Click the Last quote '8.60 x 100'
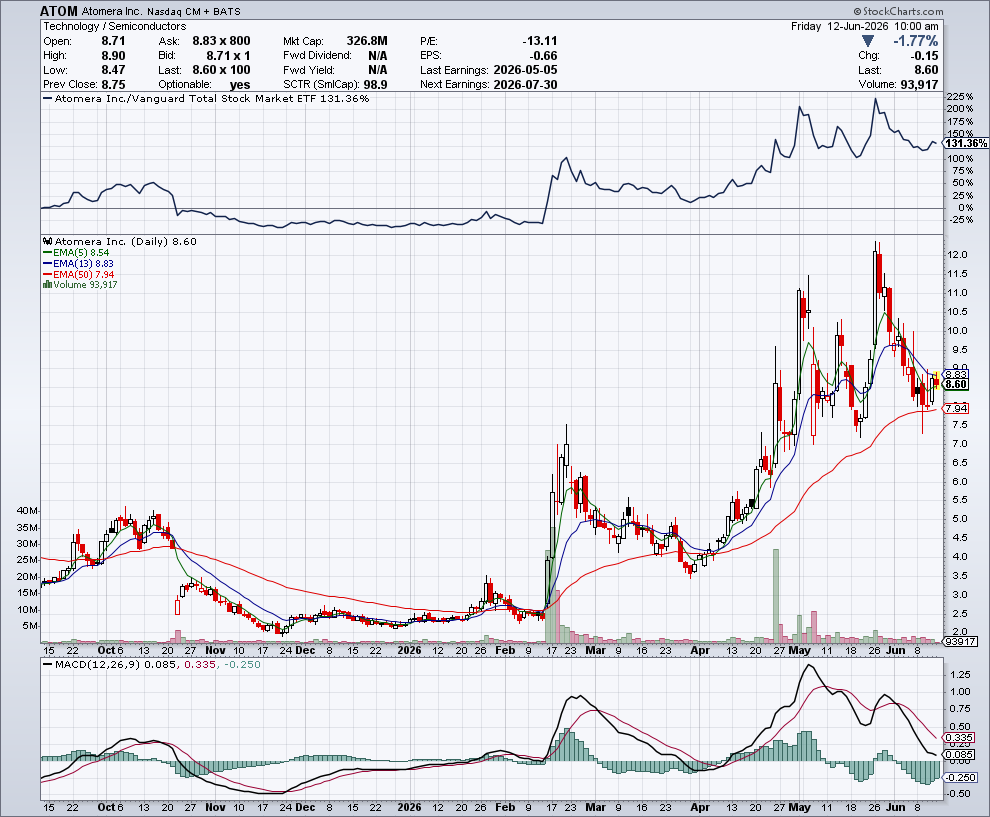This screenshot has width=990, height=817. [221, 70]
